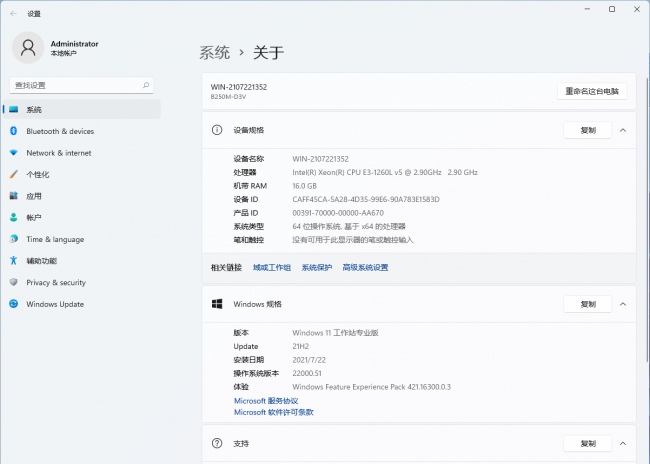This screenshot has height=464, width=650.
Task: Click the info icon beside 设备规格
Action: (217, 130)
